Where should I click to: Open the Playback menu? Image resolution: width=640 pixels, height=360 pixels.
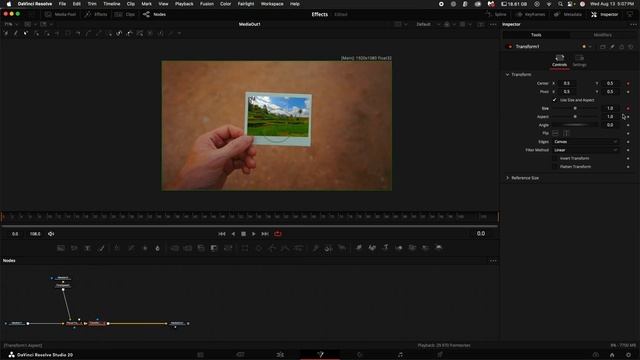coord(184,4)
